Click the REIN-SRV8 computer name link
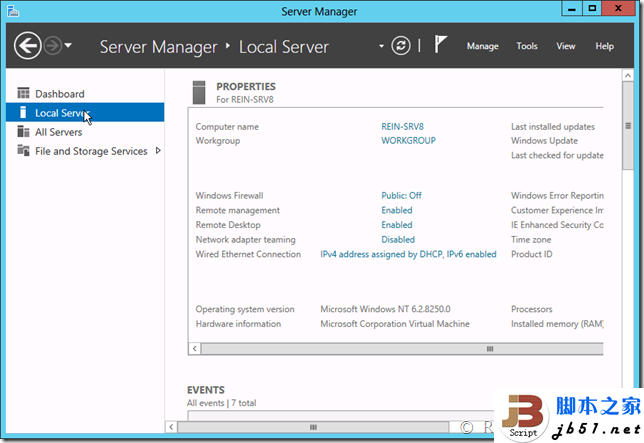The width and height of the screenshot is (644, 443). coord(402,126)
